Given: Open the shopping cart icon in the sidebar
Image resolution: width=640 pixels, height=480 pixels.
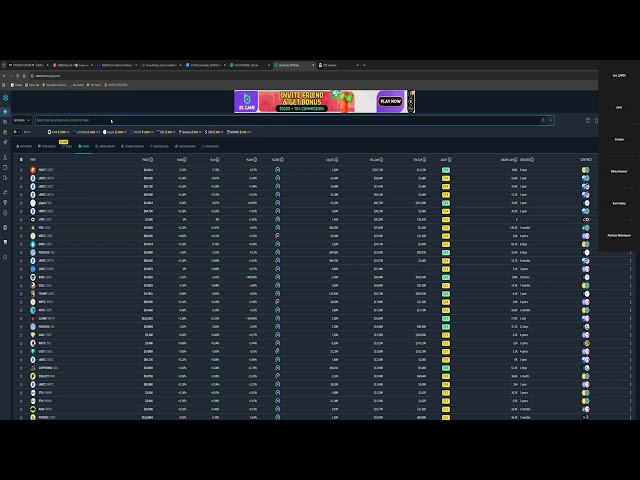Looking at the screenshot, I should click(5, 242).
